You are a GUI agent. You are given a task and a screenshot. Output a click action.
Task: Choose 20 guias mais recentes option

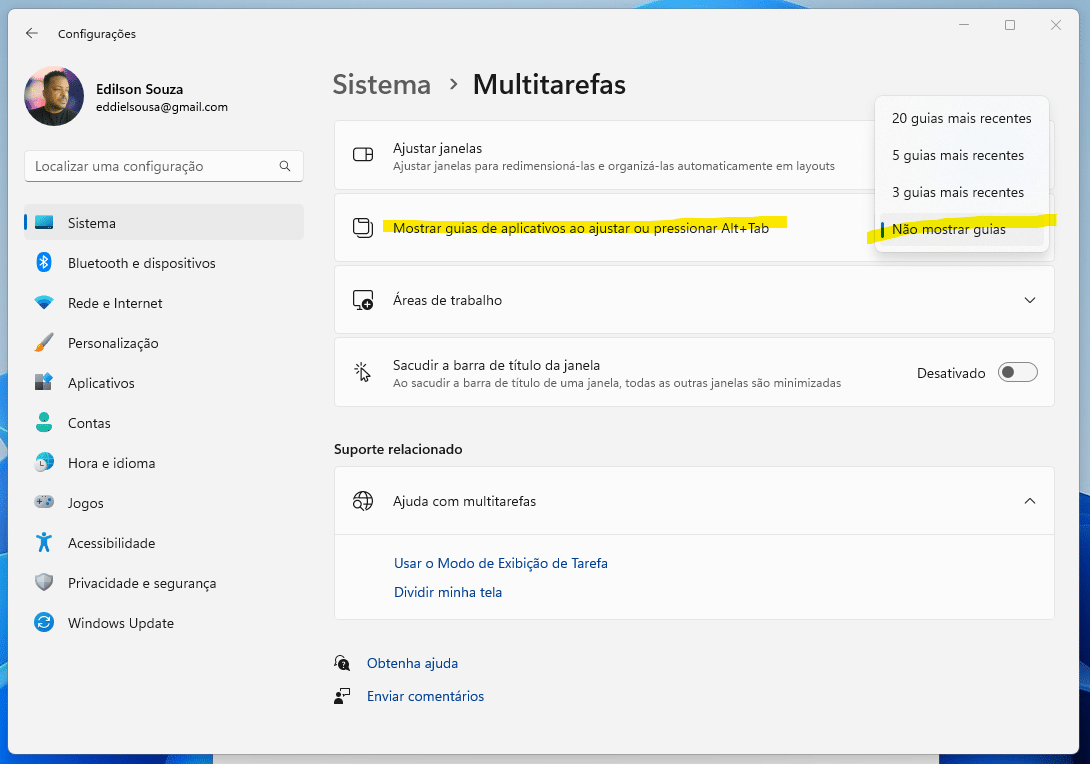pos(961,118)
